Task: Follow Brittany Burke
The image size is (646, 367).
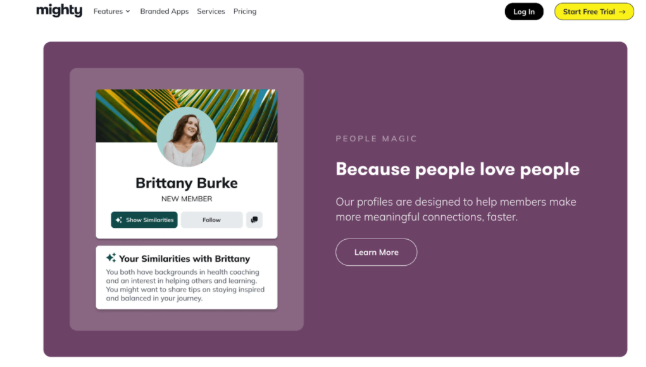Action: click(x=212, y=220)
